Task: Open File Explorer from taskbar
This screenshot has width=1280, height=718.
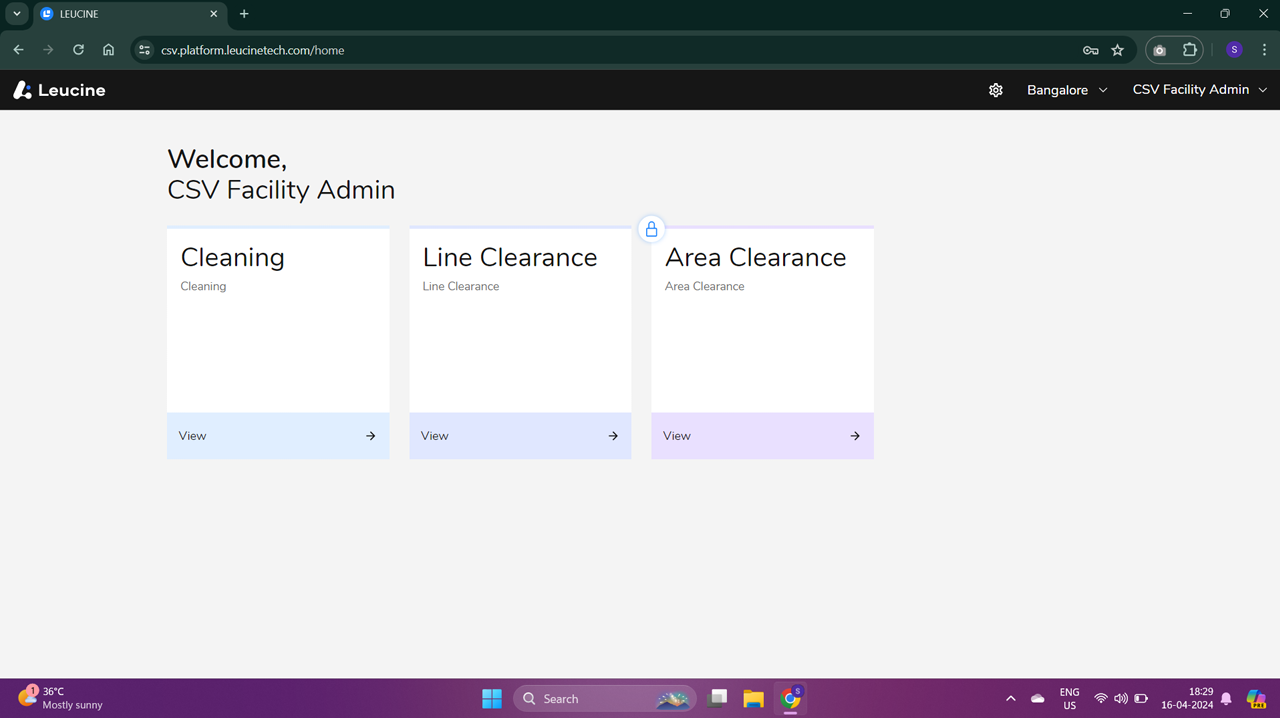Action: [x=753, y=699]
